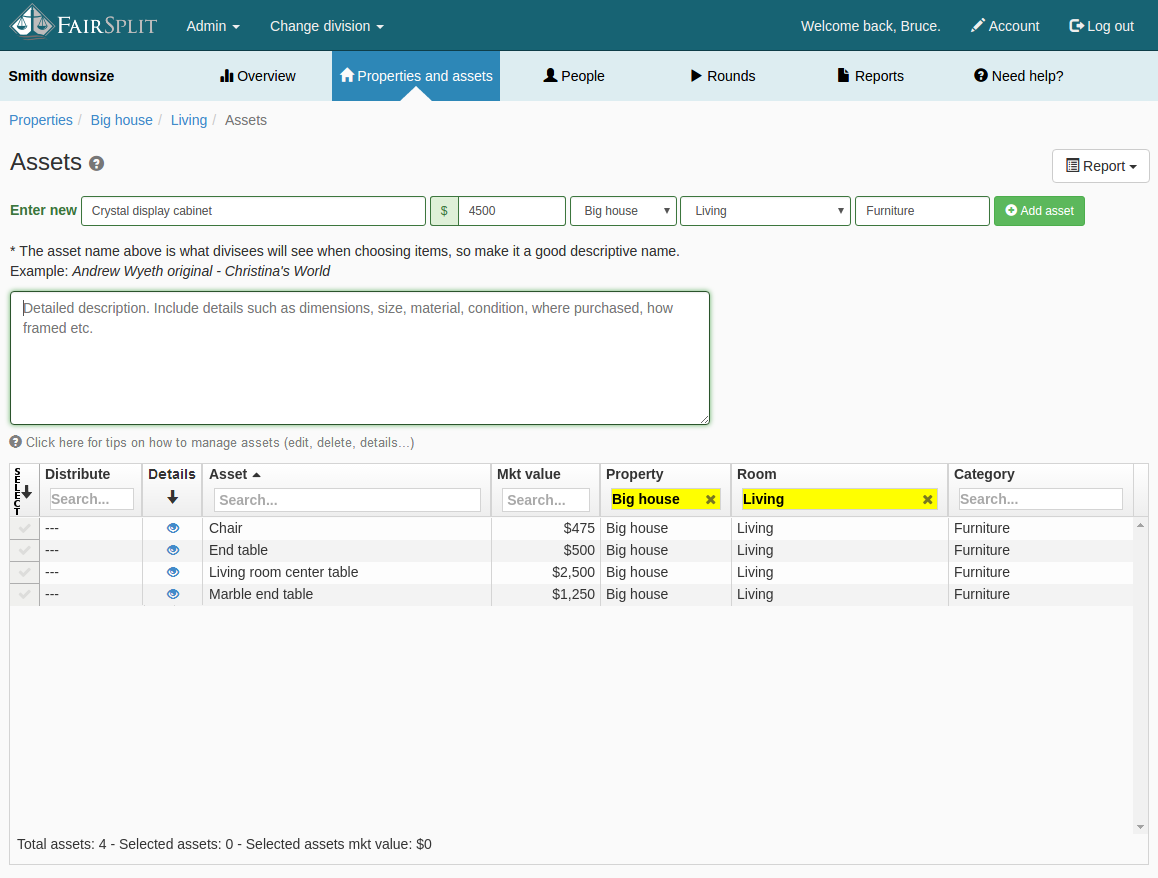Click the $2,500 market value cell
This screenshot has height=878, width=1158.
click(x=573, y=572)
